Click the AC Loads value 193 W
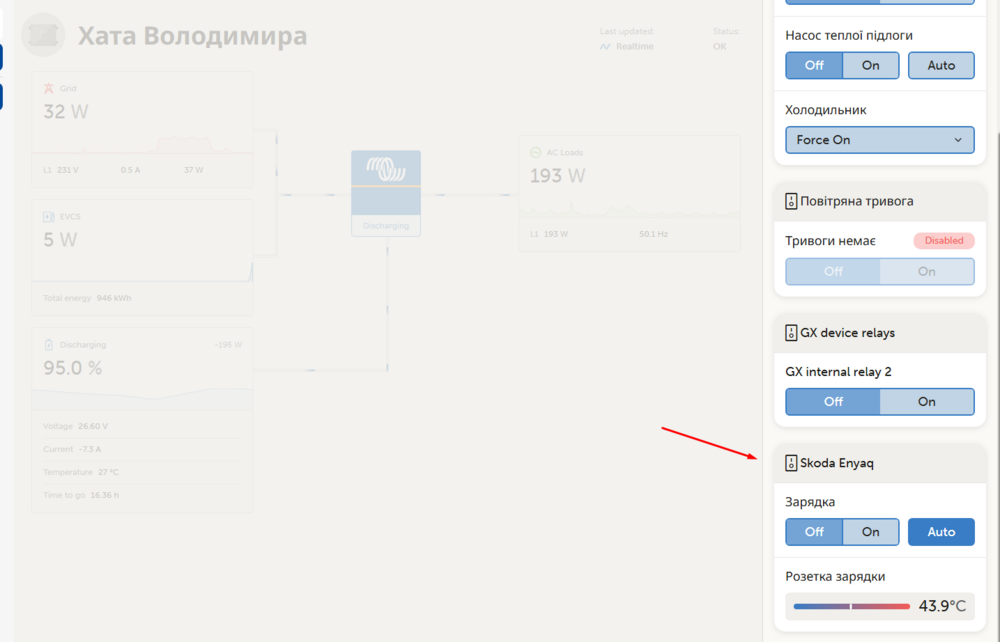Viewport: 1000px width, 642px height. (557, 176)
